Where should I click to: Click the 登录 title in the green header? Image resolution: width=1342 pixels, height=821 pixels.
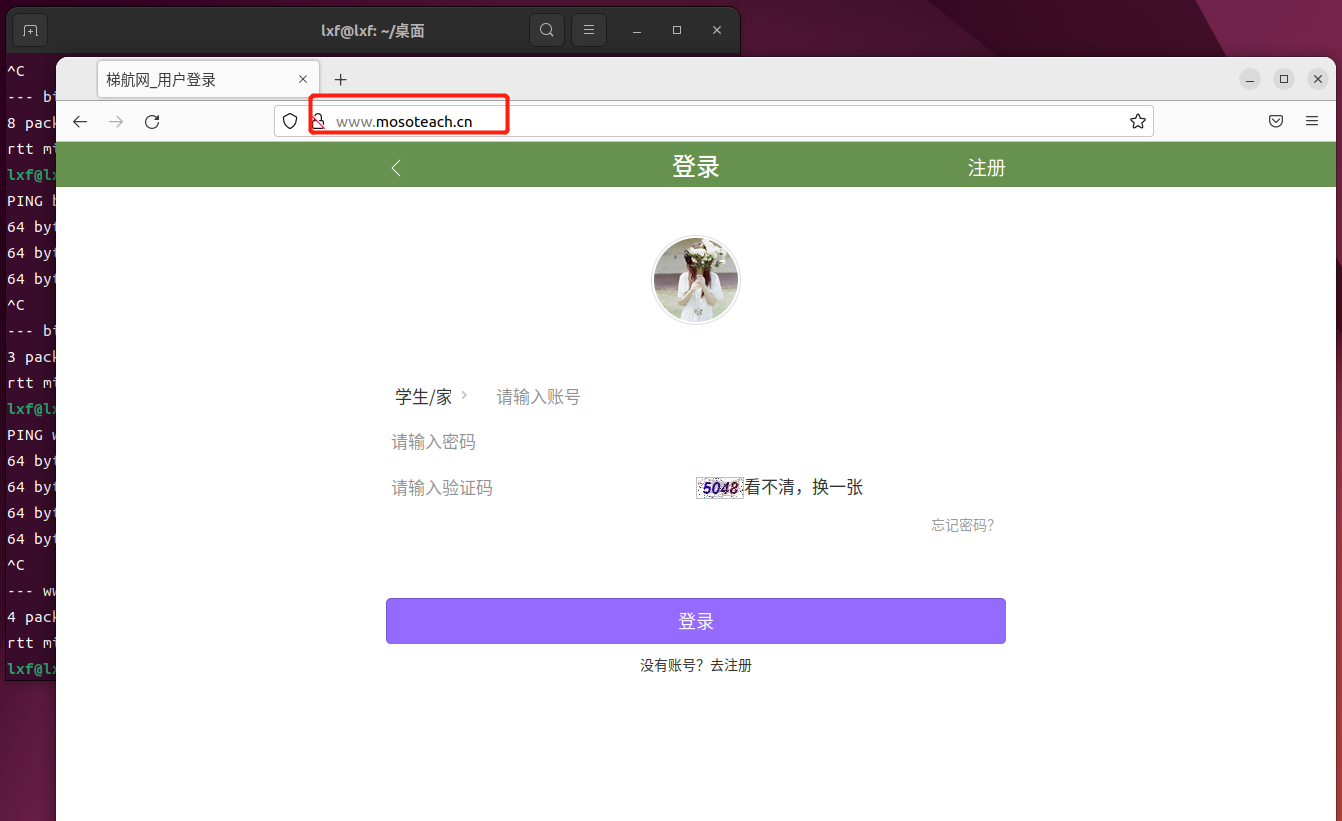(x=696, y=167)
